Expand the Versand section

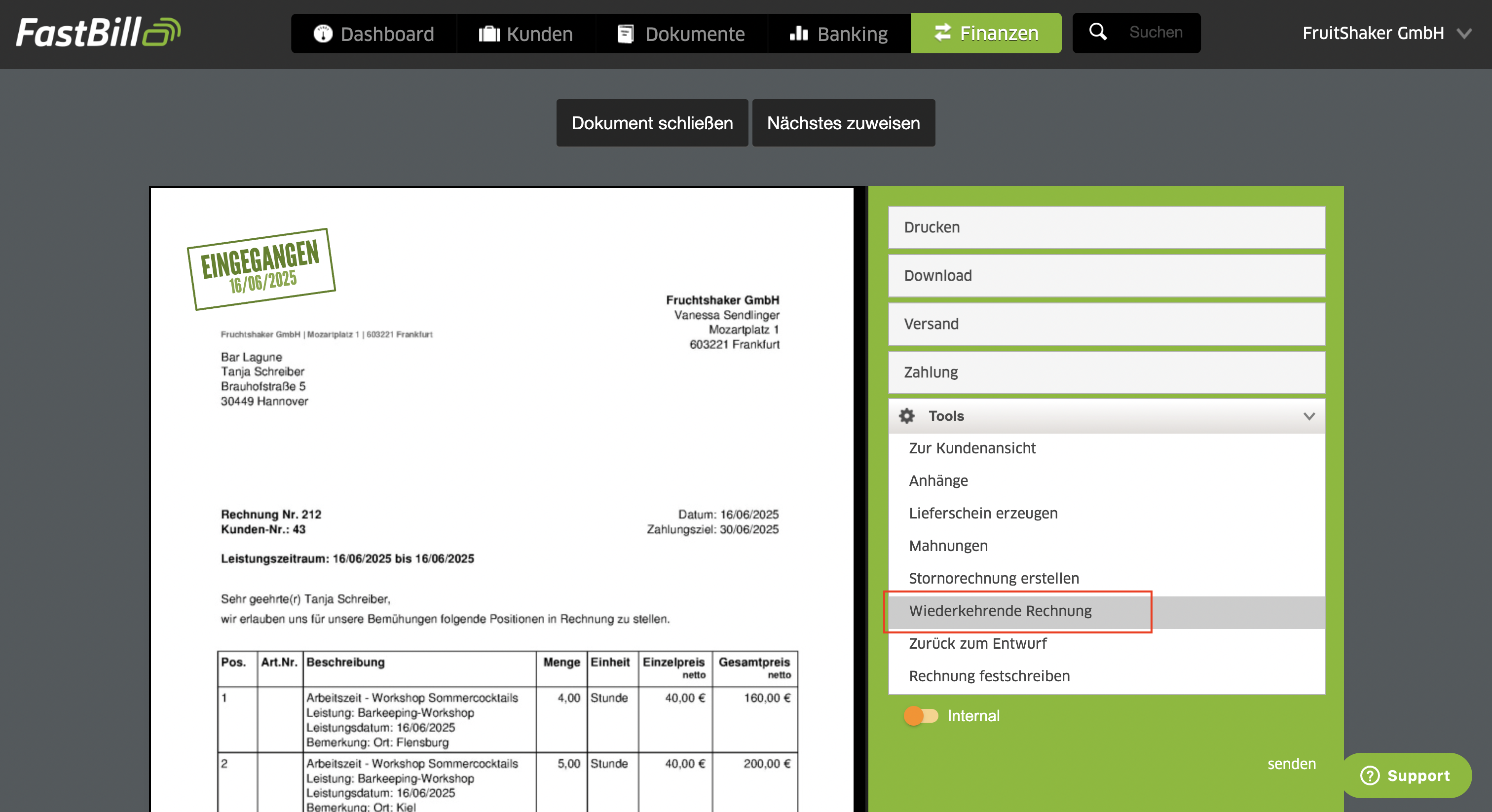[x=1106, y=324]
